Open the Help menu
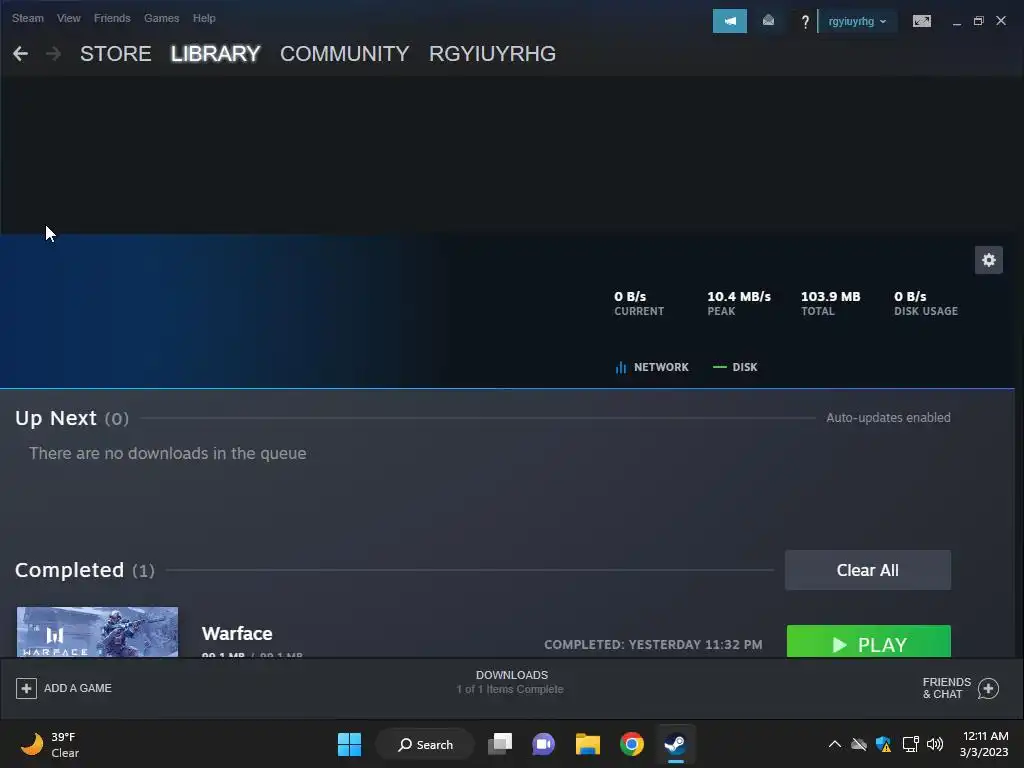 [204, 18]
